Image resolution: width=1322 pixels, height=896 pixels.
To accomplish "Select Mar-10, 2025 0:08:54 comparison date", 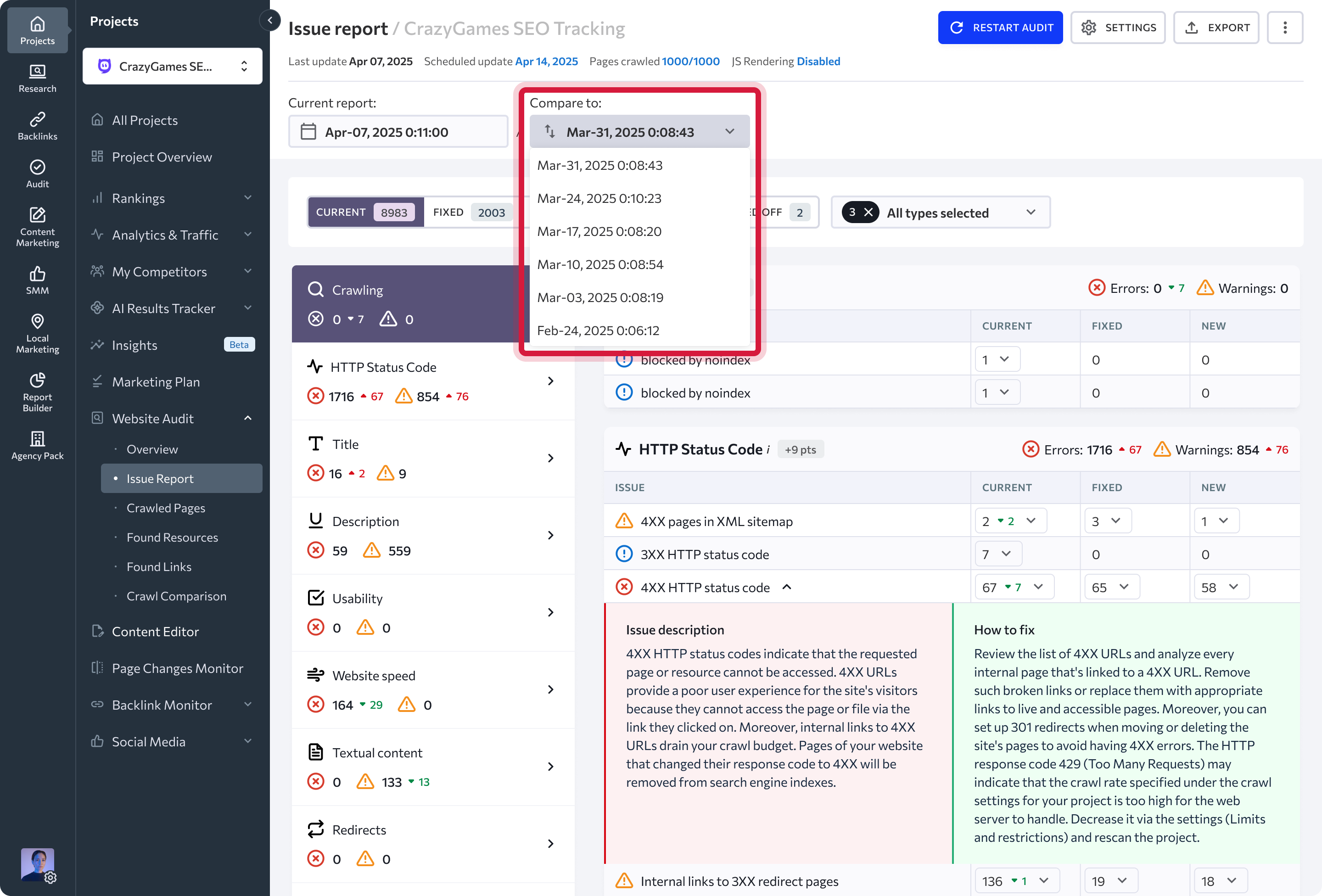I will point(639,264).
